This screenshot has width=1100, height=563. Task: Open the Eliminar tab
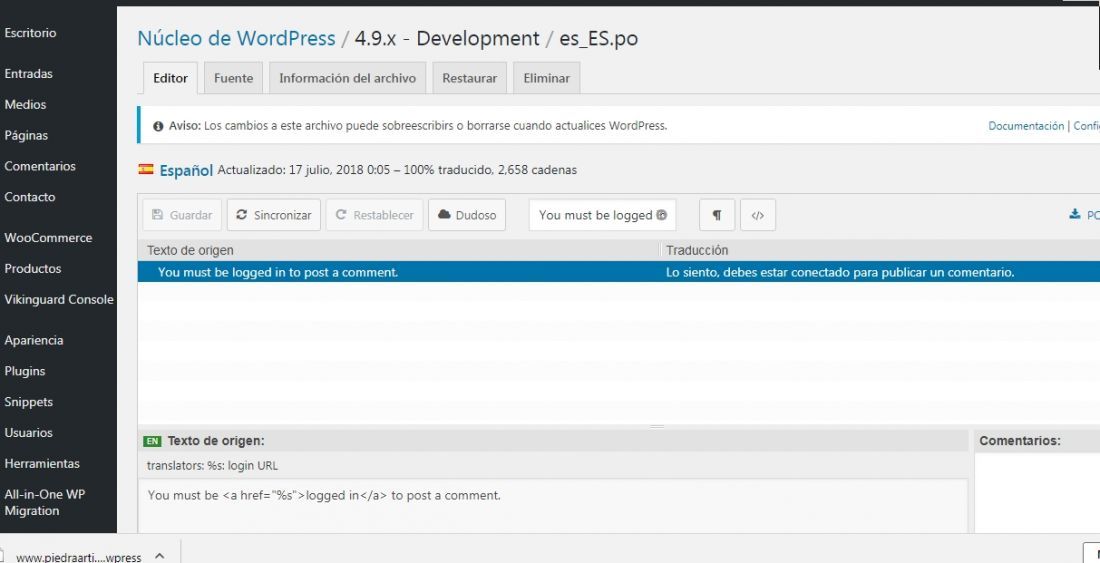(x=546, y=78)
